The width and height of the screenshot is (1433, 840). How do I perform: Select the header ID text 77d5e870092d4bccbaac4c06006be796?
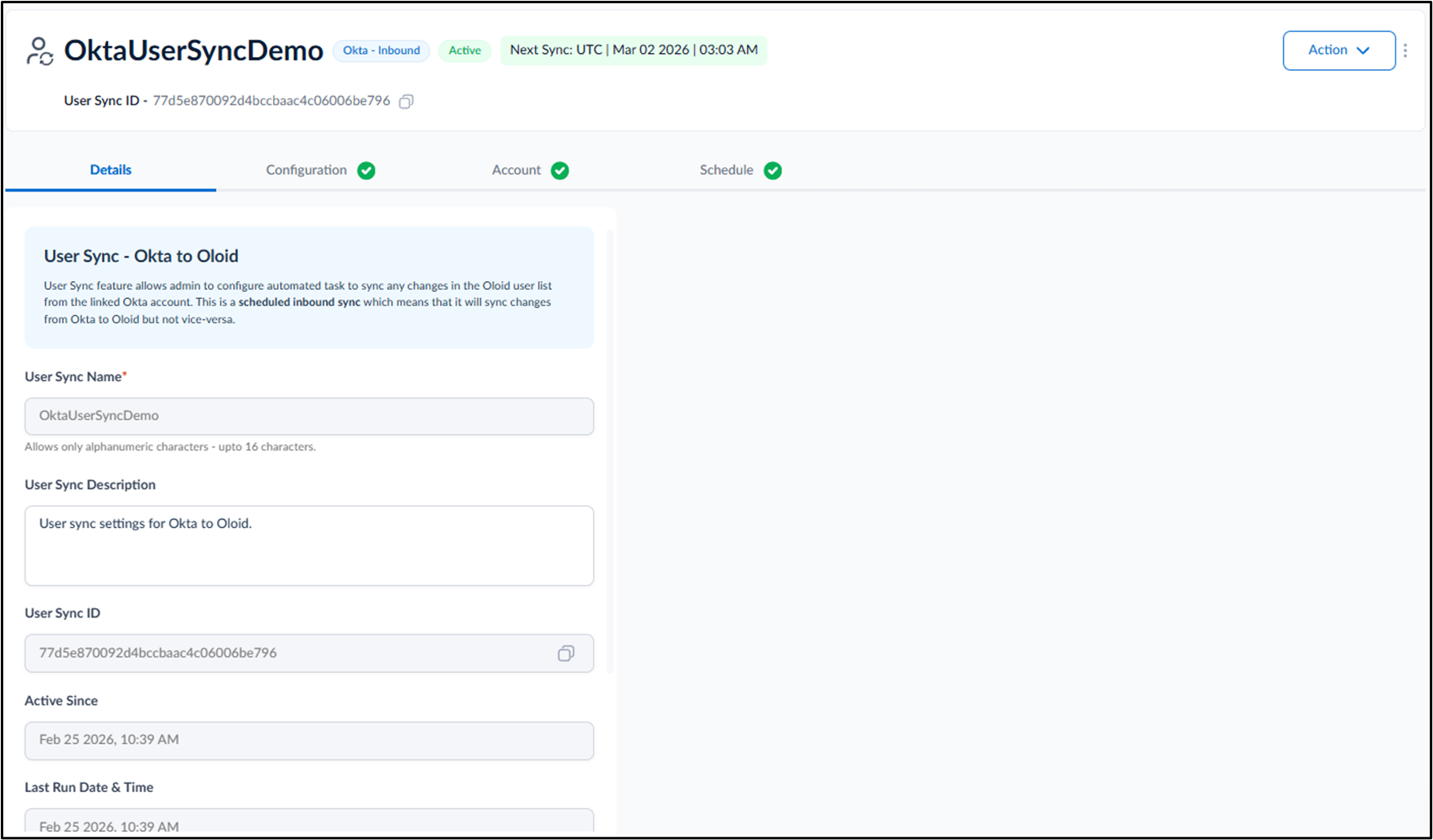pyautogui.click(x=271, y=101)
